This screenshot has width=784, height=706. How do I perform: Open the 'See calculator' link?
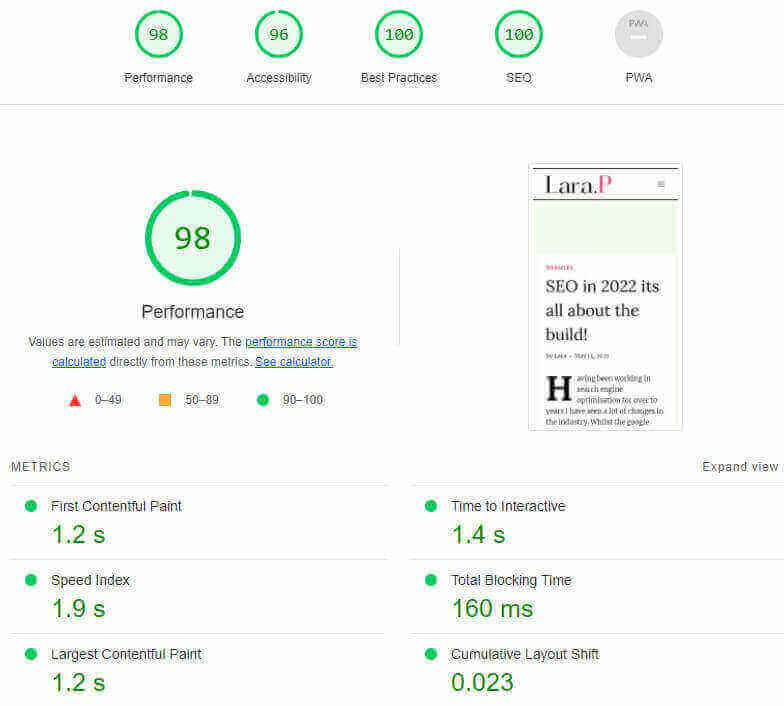tap(293, 362)
